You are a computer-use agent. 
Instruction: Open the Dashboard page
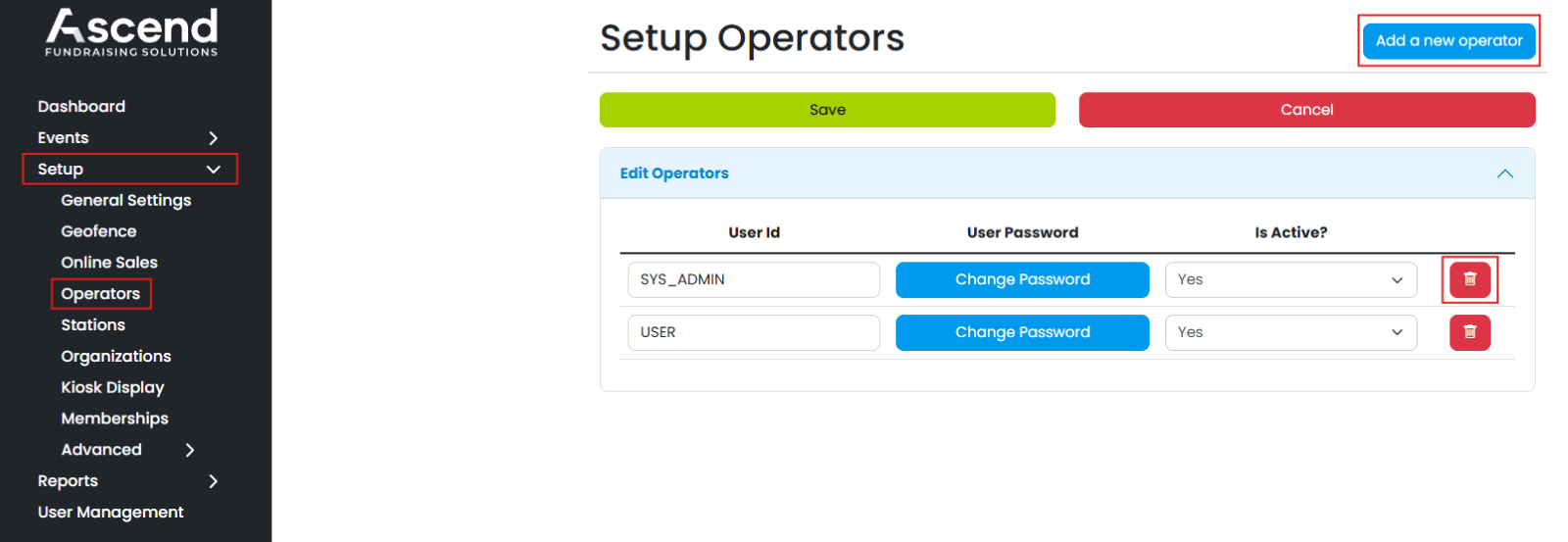pos(81,107)
